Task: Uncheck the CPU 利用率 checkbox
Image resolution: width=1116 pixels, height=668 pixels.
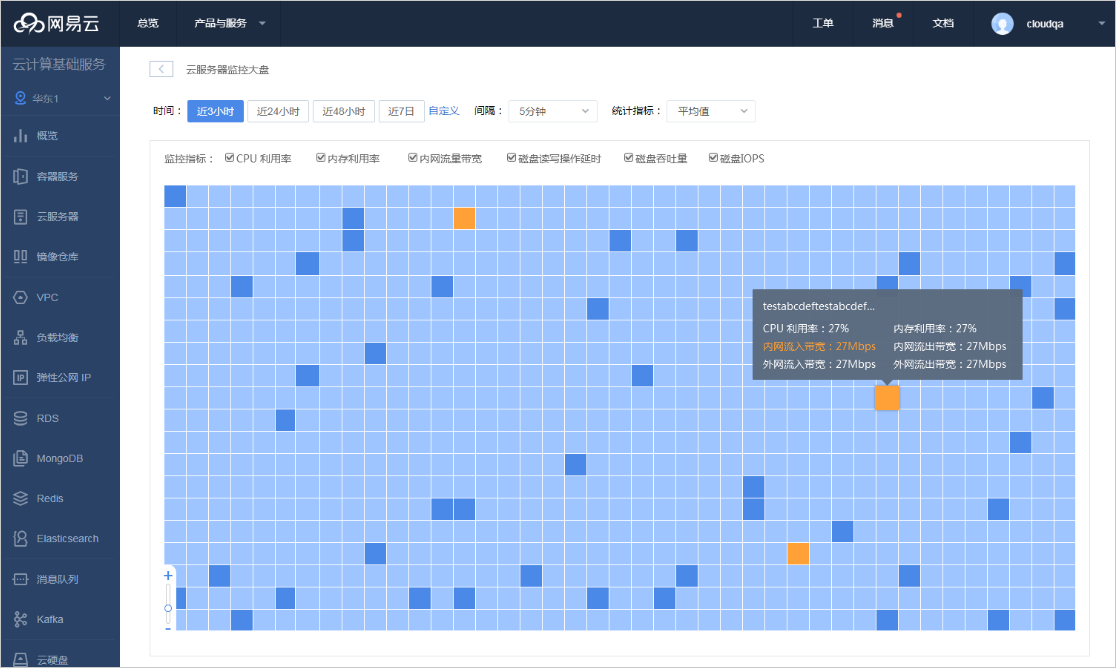Action: coord(230,158)
